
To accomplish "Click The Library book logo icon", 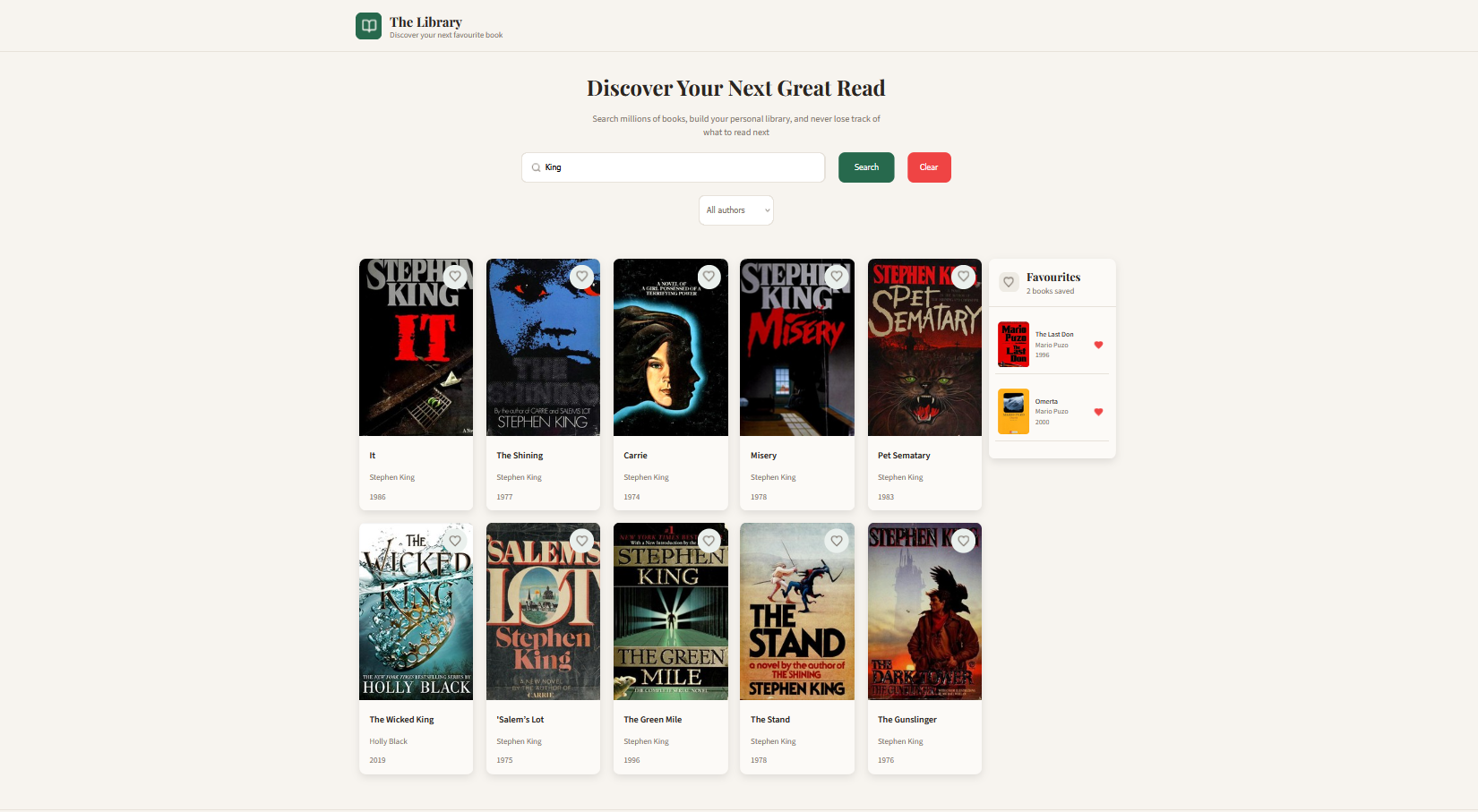I will pos(368,26).
